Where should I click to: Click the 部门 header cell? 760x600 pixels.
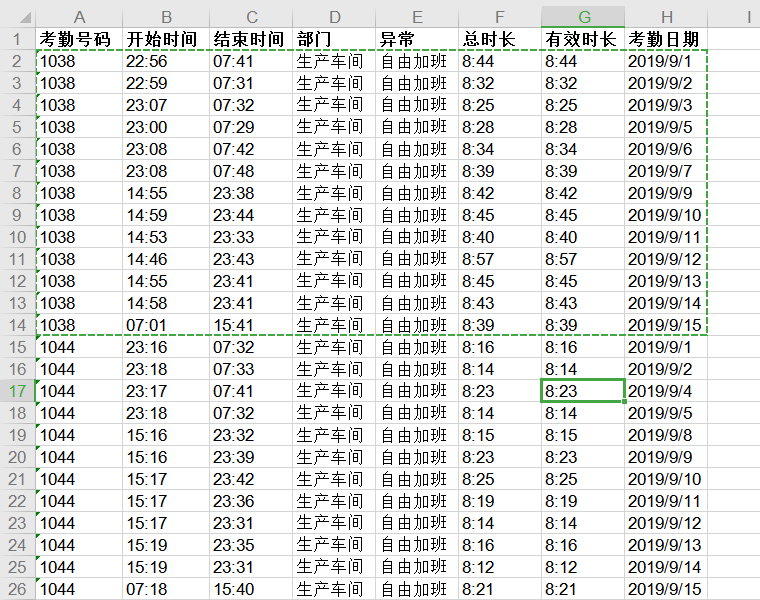click(x=334, y=39)
